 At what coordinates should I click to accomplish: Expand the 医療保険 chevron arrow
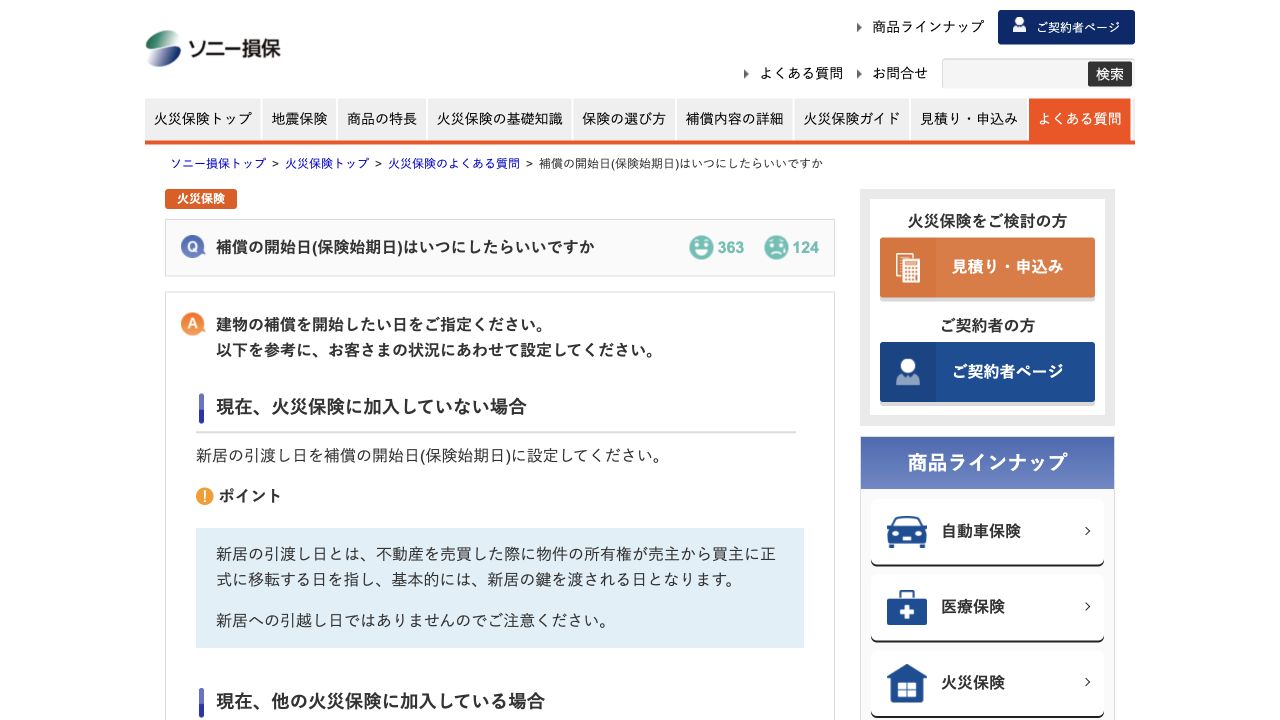point(1088,607)
